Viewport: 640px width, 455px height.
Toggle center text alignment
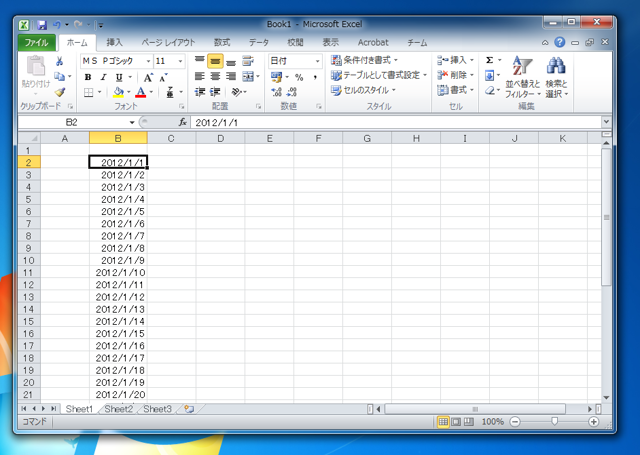click(215, 76)
